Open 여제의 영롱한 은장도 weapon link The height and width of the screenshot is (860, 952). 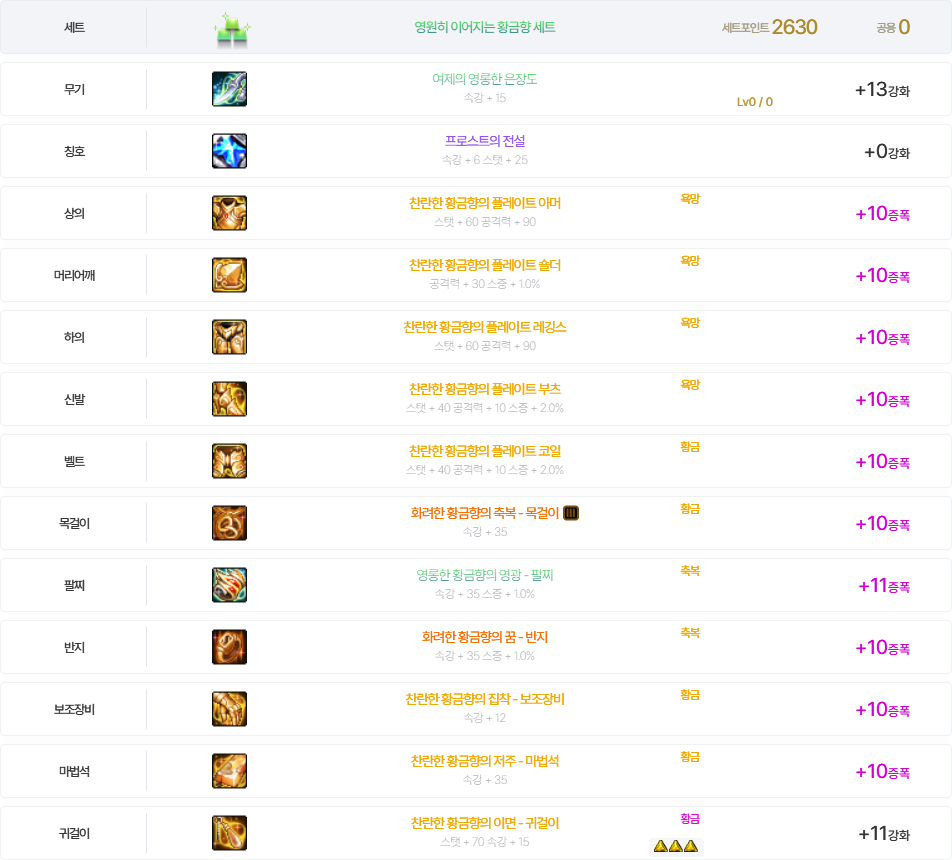click(x=484, y=79)
